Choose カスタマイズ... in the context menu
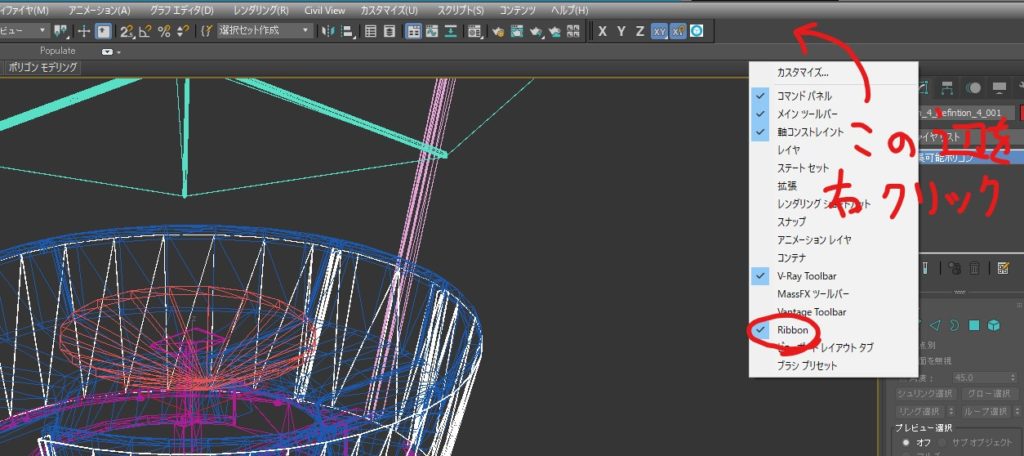This screenshot has height=456, width=1024. coord(803,73)
